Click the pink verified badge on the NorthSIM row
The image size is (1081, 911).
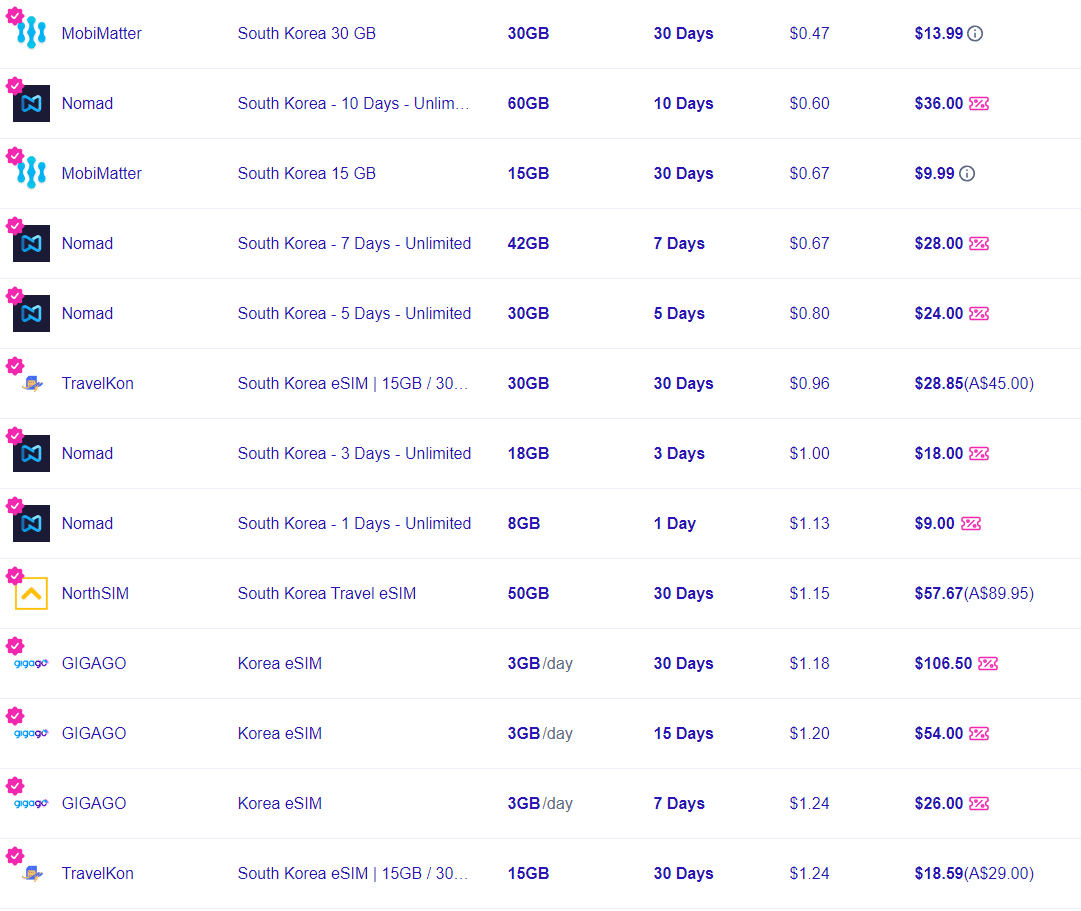(x=14, y=576)
